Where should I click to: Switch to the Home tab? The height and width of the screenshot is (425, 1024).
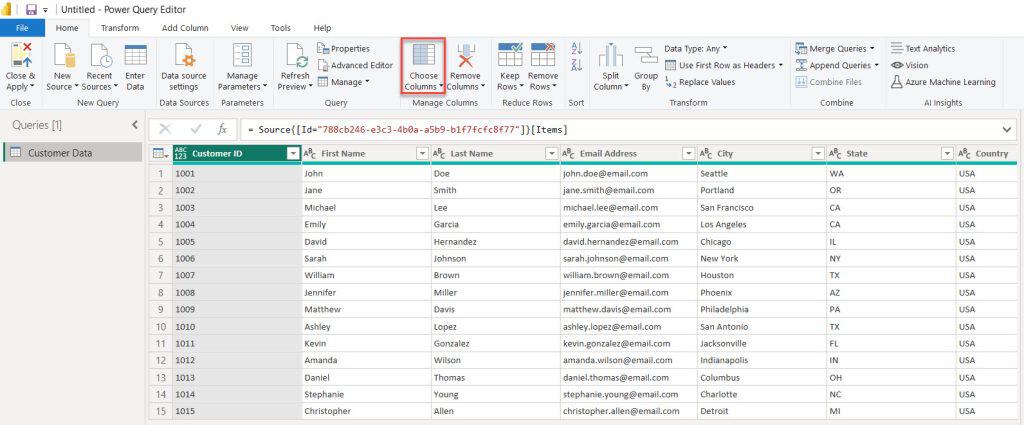click(67, 28)
